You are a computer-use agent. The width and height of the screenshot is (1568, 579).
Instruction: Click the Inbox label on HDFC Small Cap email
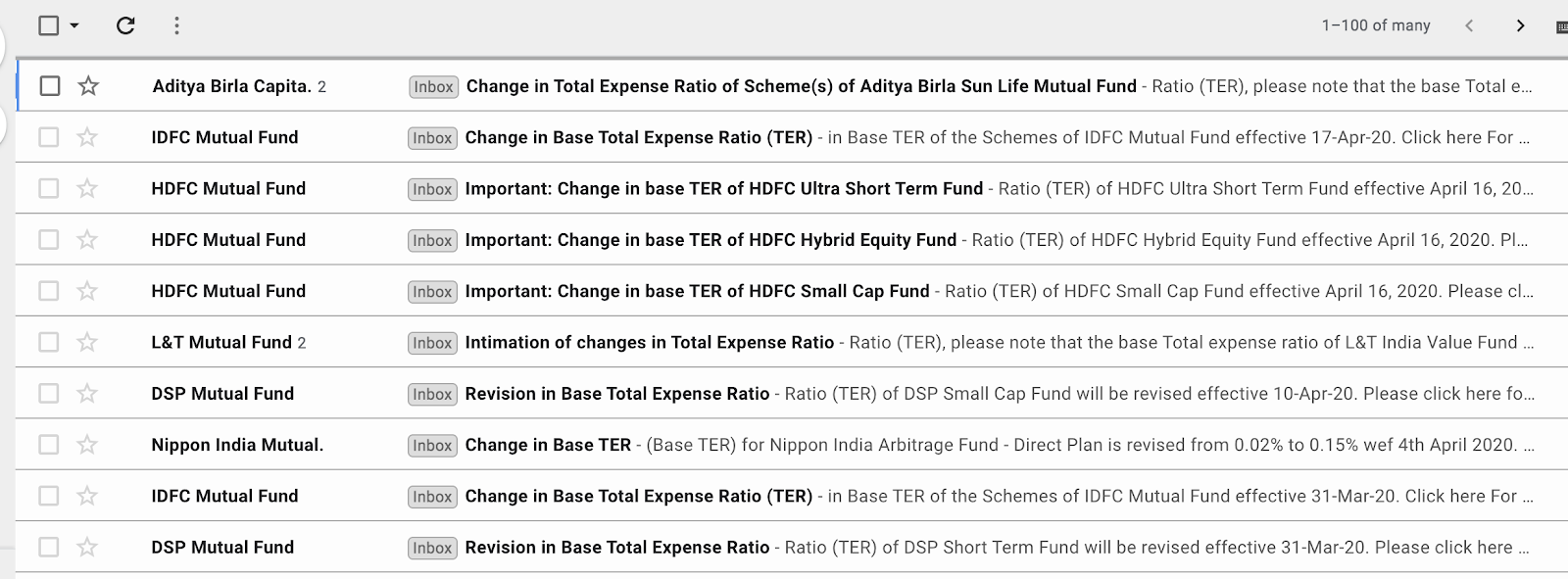pyautogui.click(x=432, y=292)
